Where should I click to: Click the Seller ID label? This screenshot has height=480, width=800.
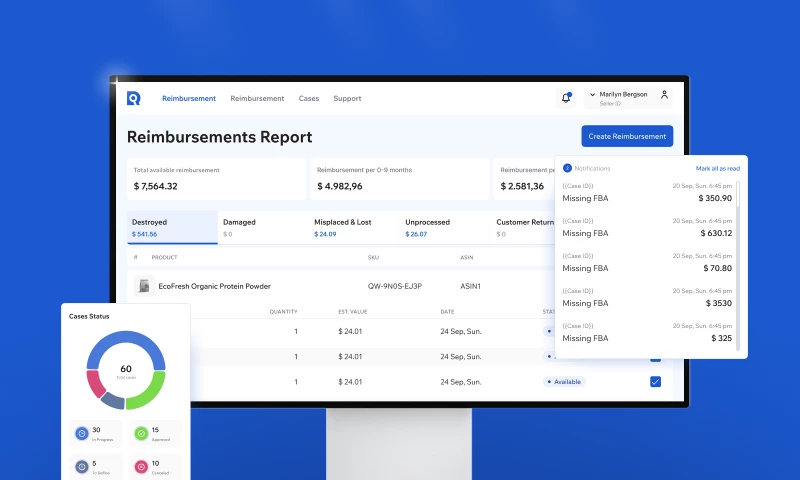click(x=610, y=104)
